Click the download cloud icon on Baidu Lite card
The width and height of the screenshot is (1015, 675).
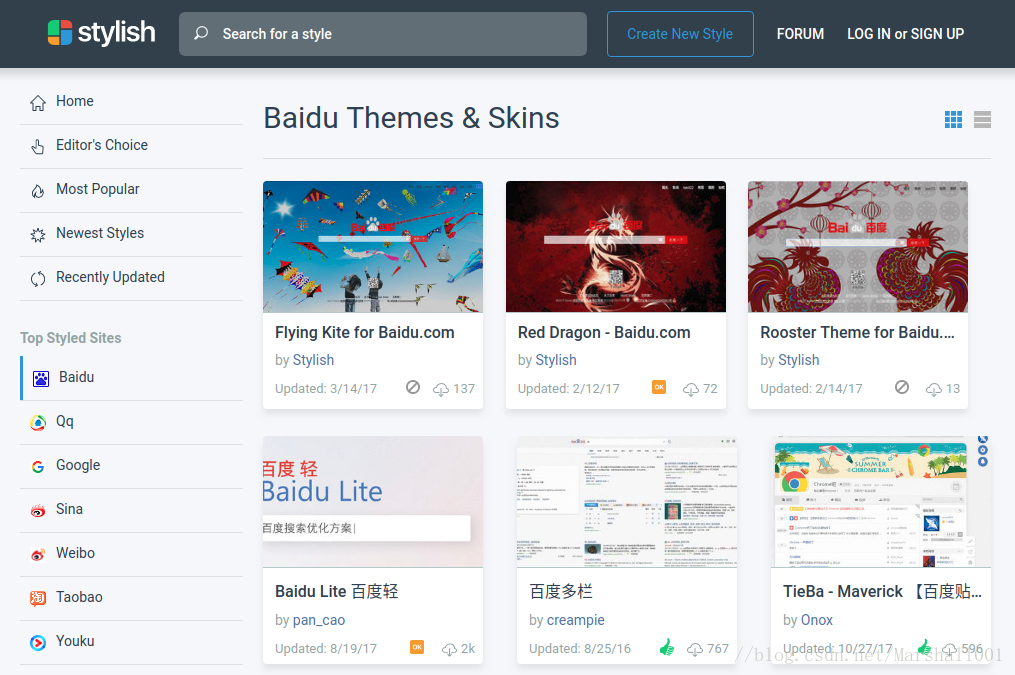coord(449,649)
